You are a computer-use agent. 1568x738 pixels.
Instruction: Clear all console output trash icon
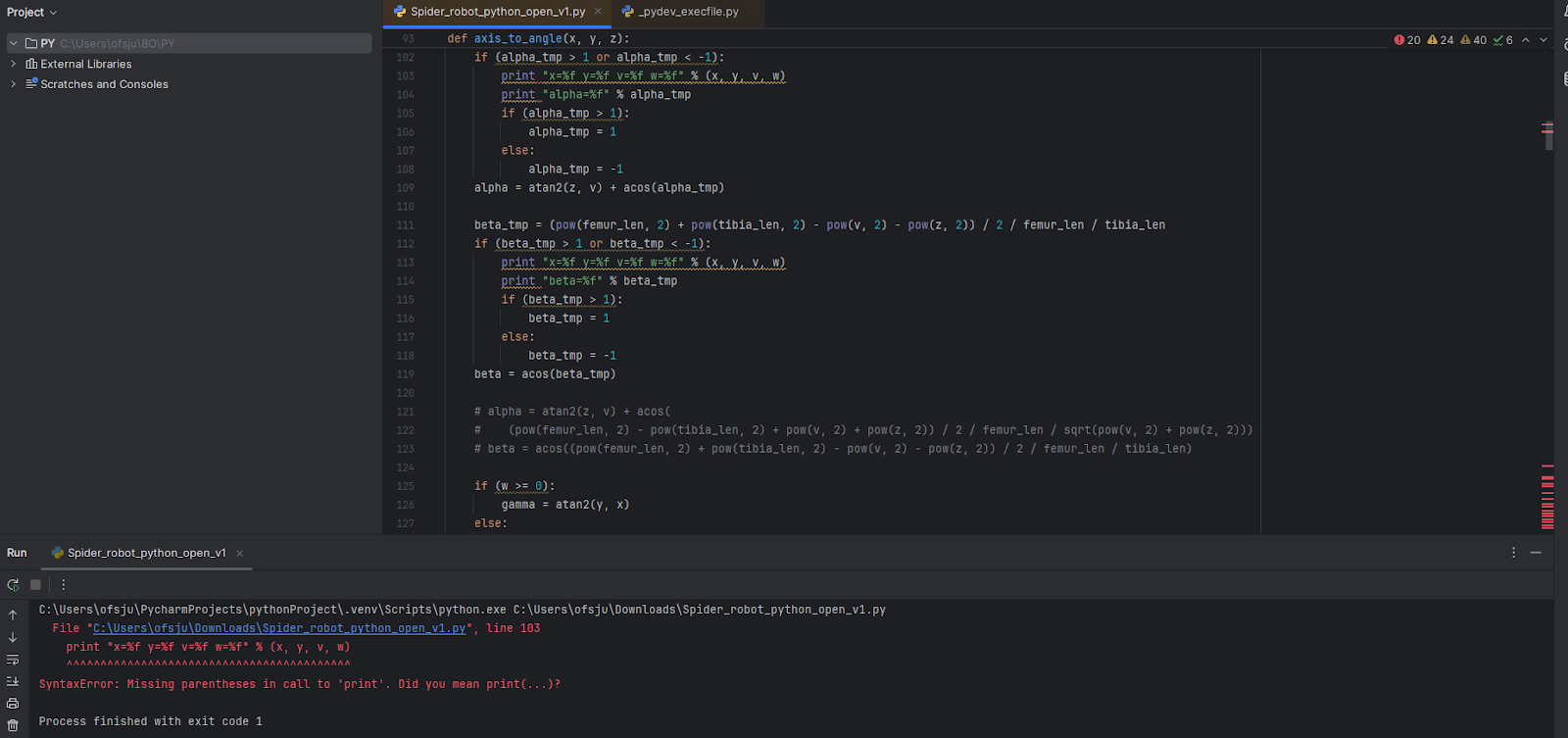pos(13,725)
